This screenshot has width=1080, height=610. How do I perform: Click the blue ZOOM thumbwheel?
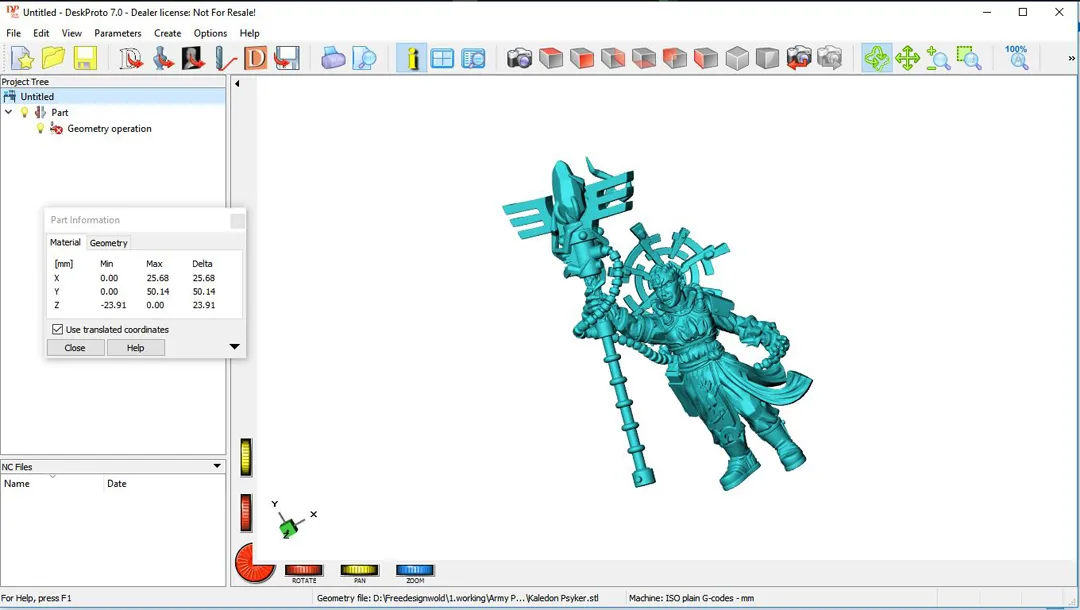415,570
